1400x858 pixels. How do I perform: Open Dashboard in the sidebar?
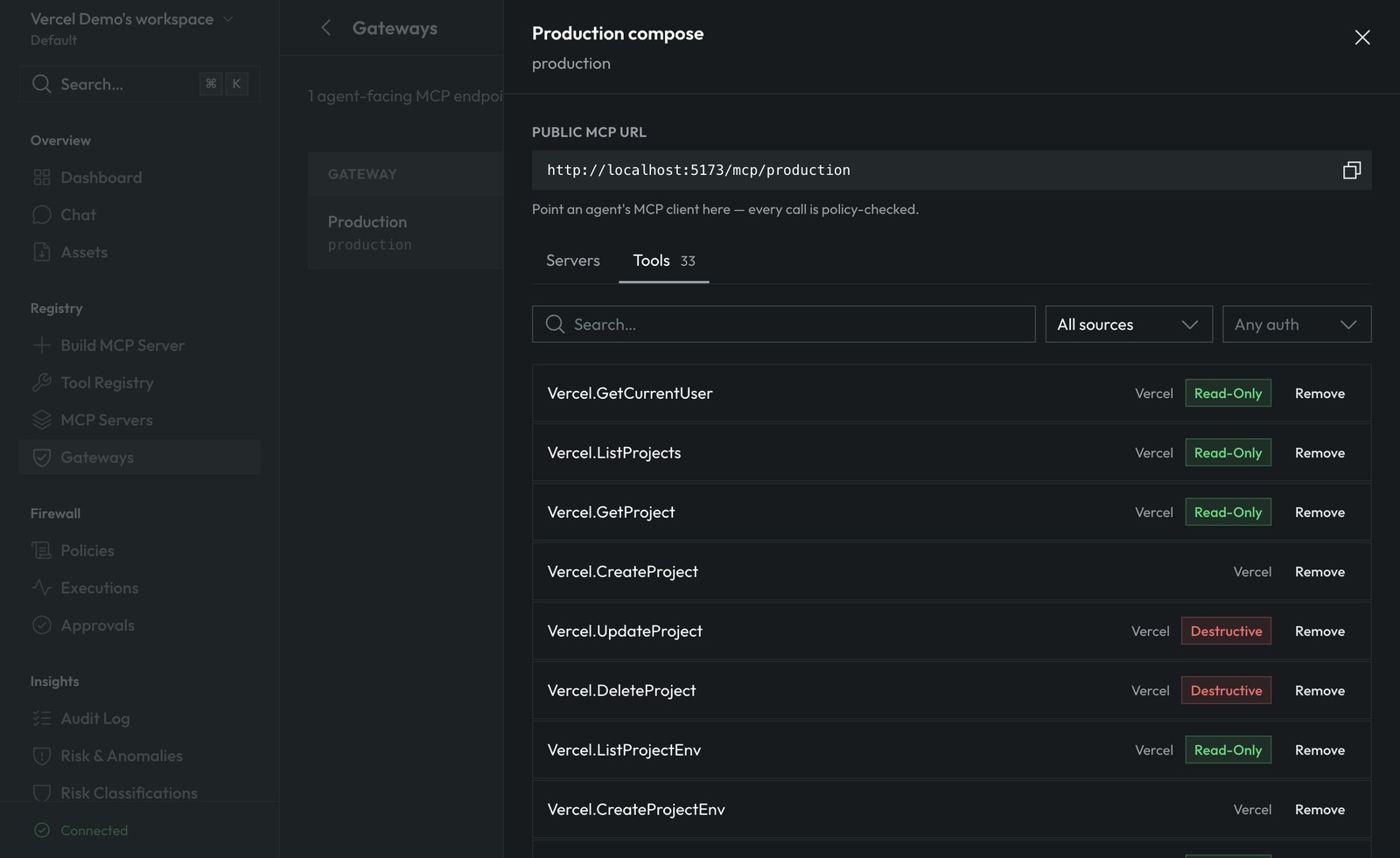pos(139,178)
